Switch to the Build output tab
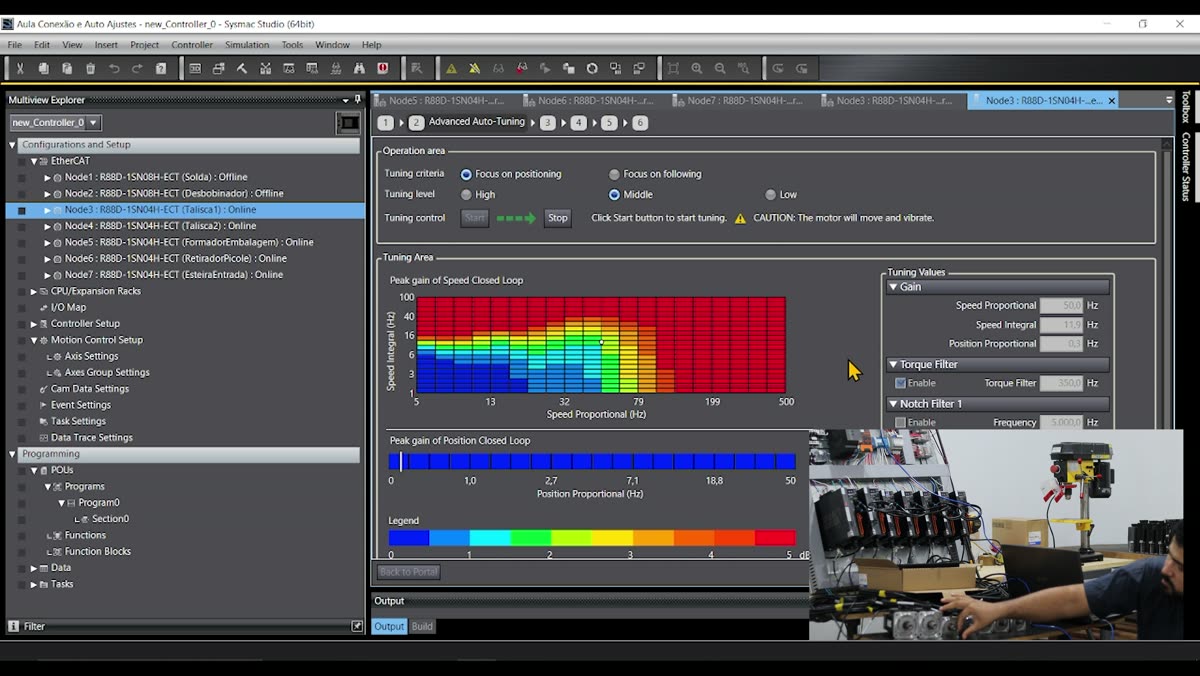 pyautogui.click(x=422, y=626)
